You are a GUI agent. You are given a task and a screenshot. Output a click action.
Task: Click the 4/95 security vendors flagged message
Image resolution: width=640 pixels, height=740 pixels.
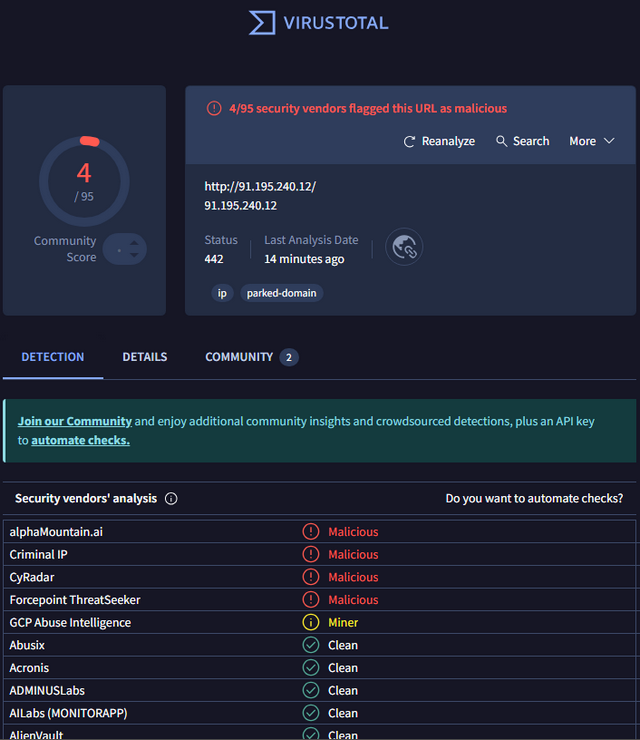click(x=368, y=109)
